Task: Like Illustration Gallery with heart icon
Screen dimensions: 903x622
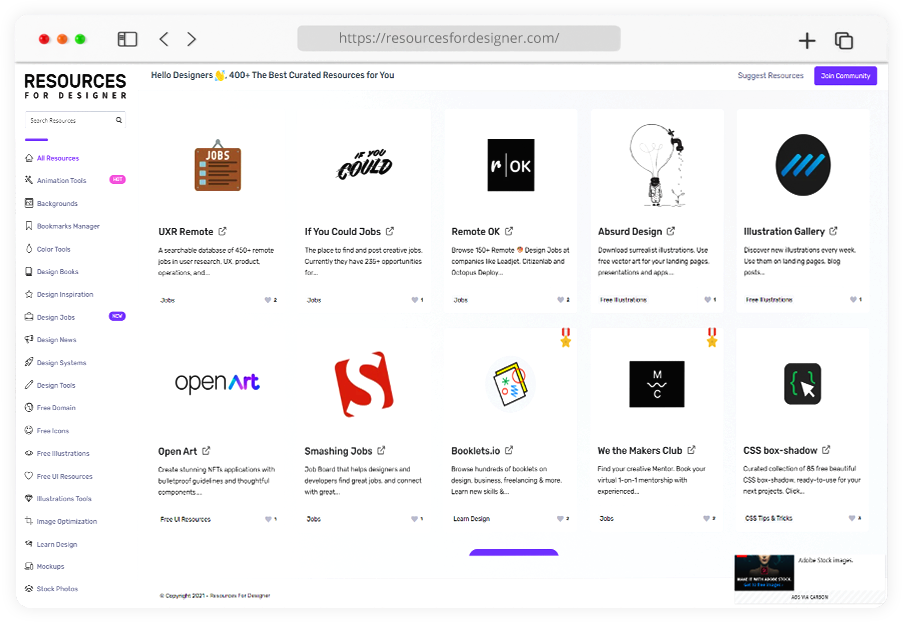Action: 853,299
